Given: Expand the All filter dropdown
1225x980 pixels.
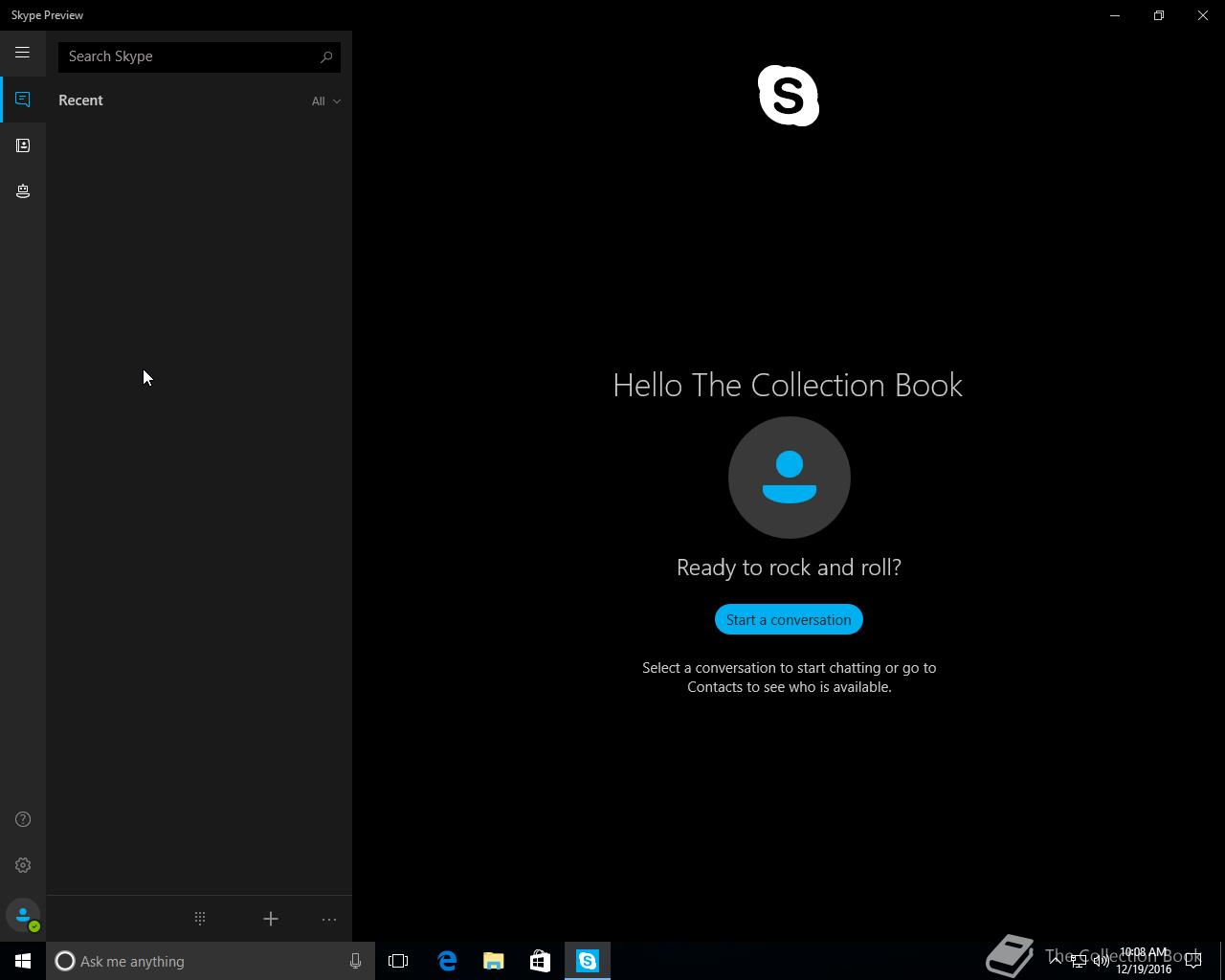Looking at the screenshot, I should click(325, 100).
